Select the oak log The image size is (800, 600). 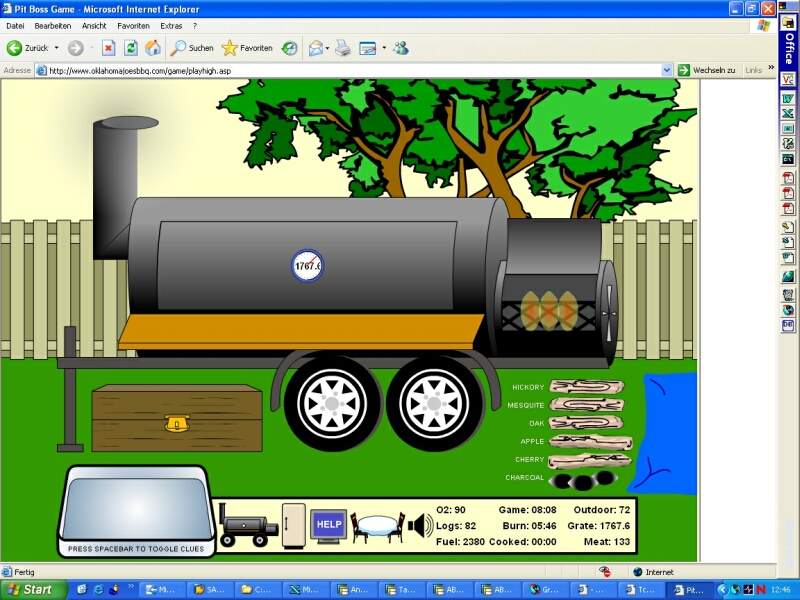(587, 423)
